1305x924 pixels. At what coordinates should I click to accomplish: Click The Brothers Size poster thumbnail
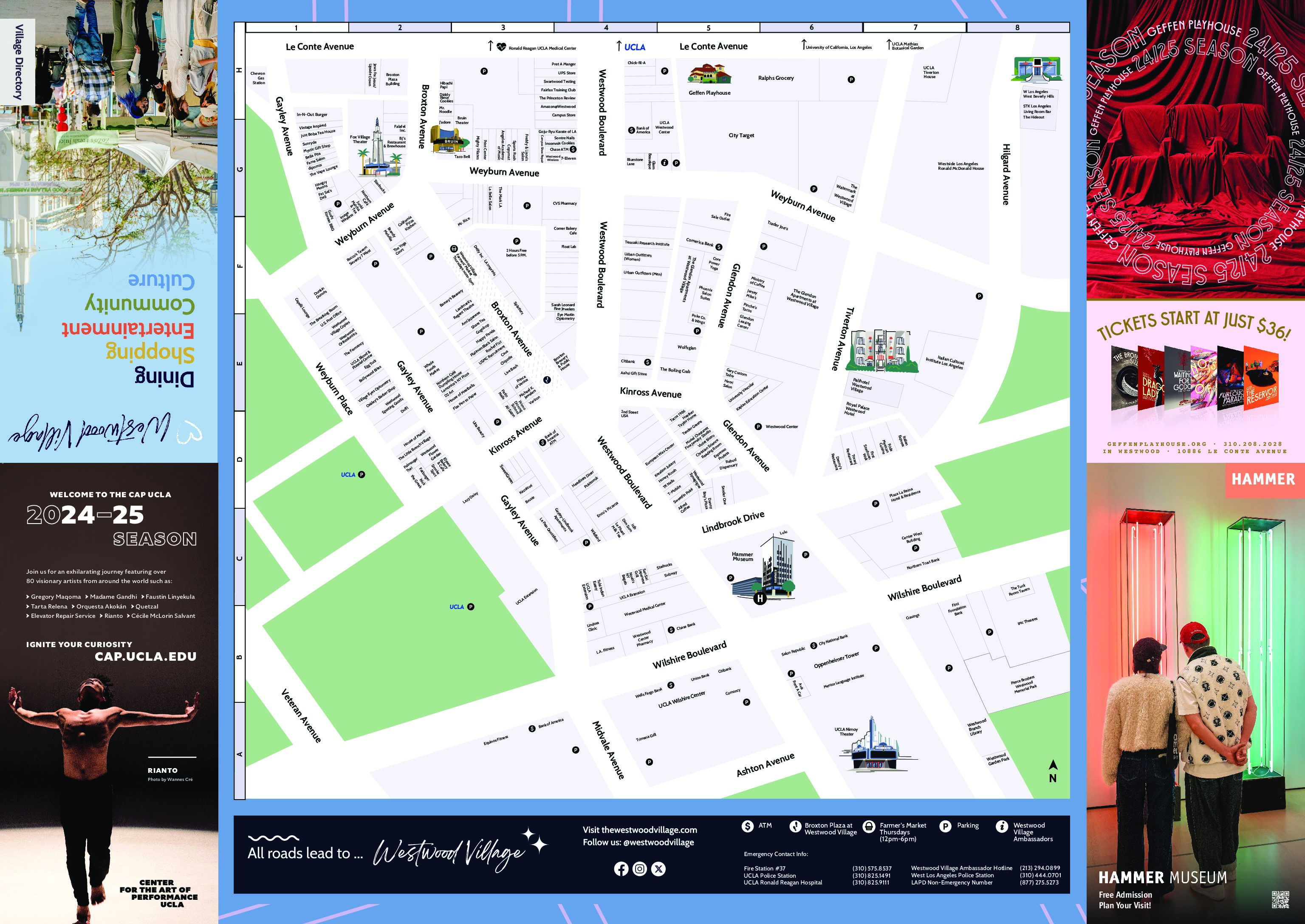[x=1124, y=379]
